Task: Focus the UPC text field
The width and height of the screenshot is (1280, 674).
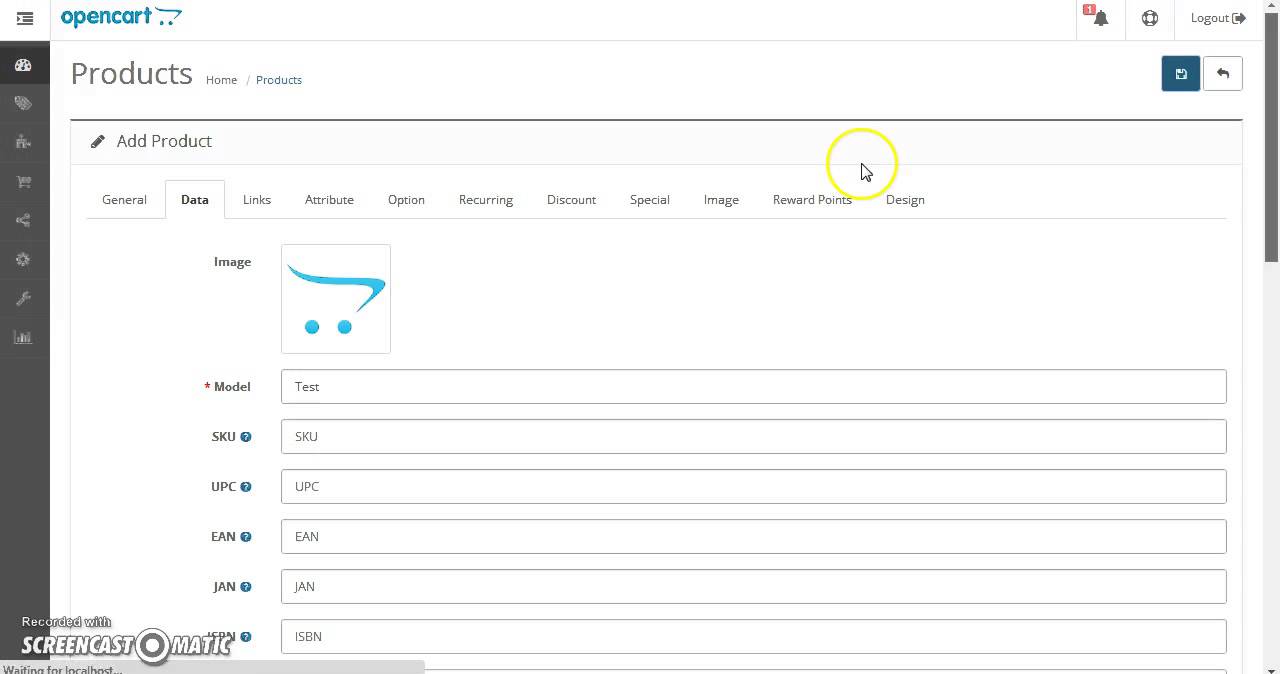Action: 753,487
